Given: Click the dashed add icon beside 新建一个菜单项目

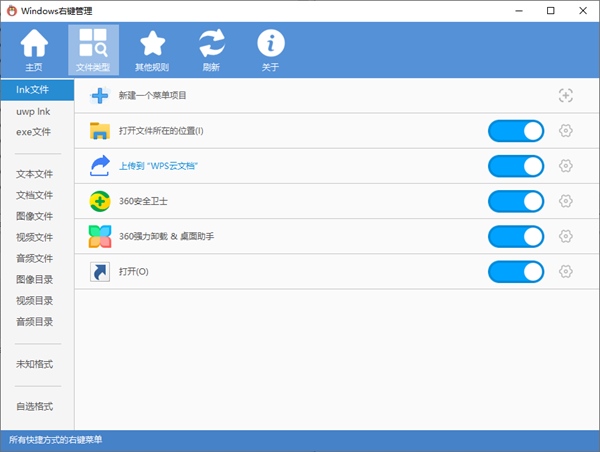Looking at the screenshot, I should [566, 95].
